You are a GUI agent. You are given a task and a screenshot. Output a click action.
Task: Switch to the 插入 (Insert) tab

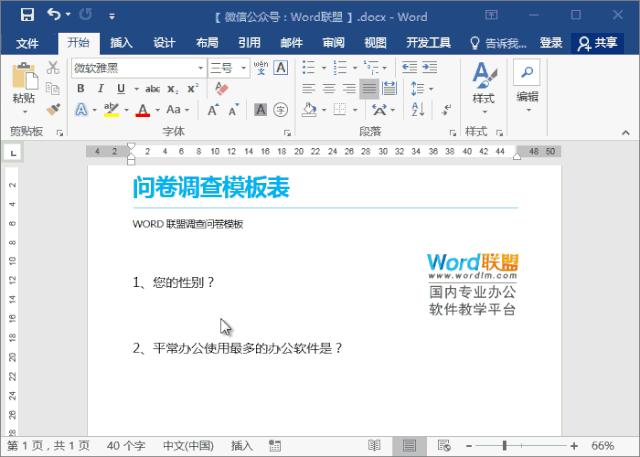(x=121, y=43)
